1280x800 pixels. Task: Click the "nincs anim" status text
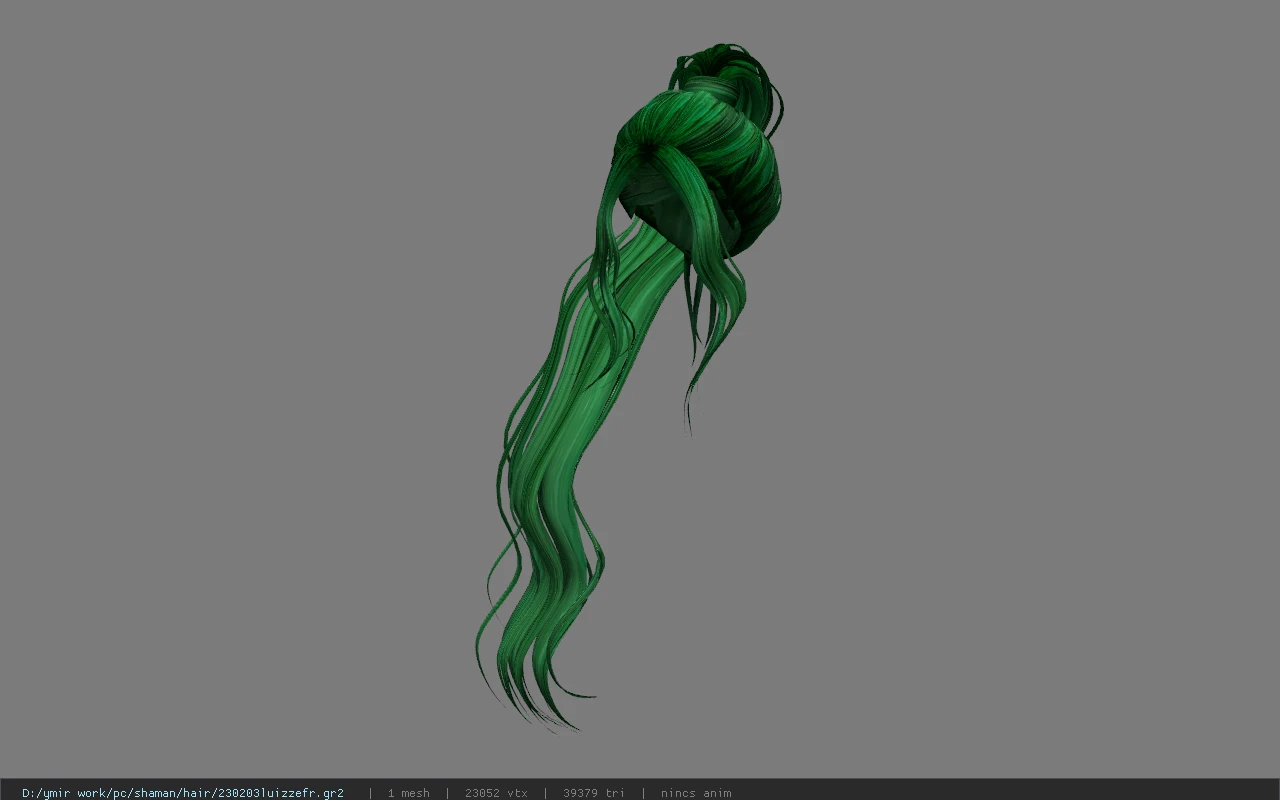696,793
